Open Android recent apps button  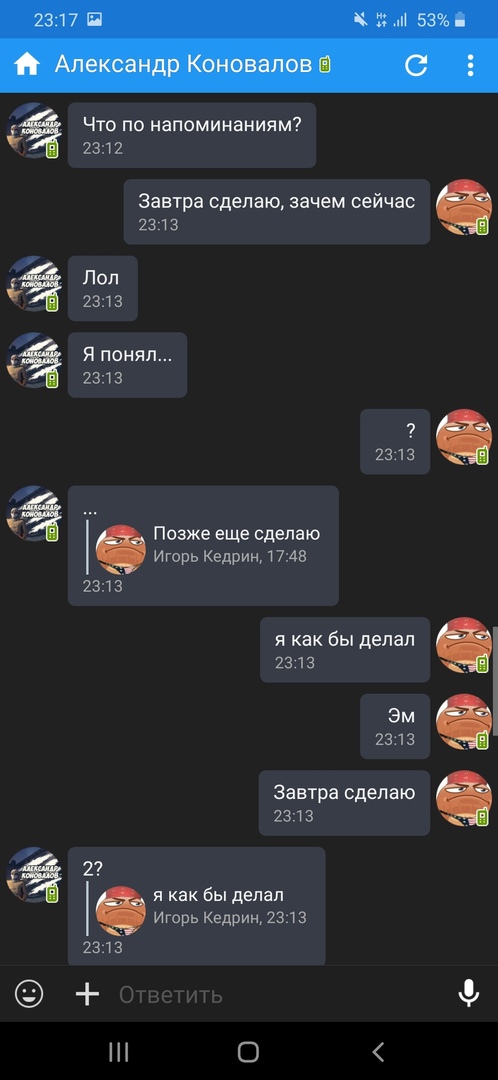(118, 1052)
